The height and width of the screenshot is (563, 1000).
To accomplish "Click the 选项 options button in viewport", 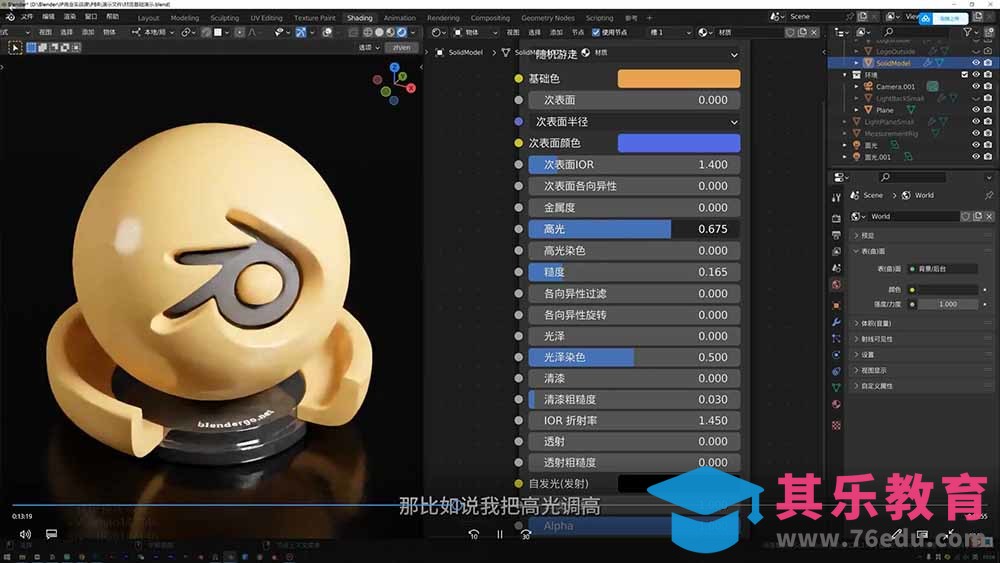I will [x=369, y=47].
